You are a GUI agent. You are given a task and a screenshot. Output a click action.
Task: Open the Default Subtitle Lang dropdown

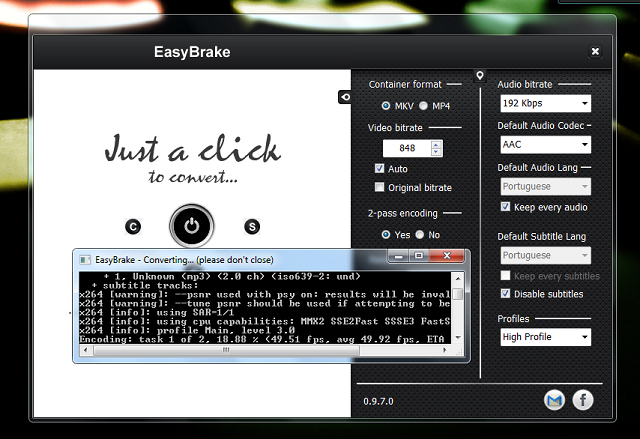pyautogui.click(x=545, y=255)
